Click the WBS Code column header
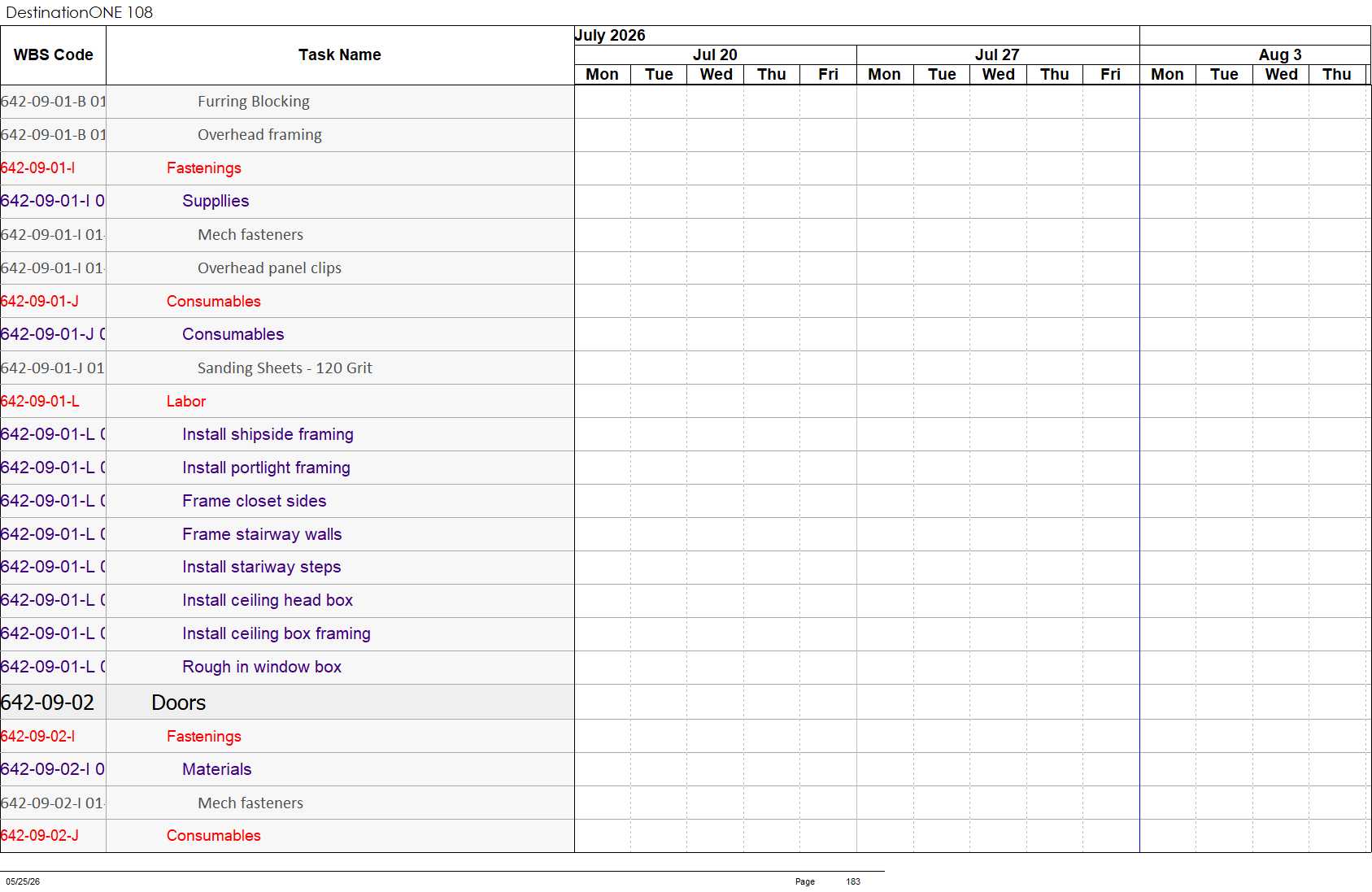Screen dimensions: 1372x892 pyautogui.click(x=53, y=54)
